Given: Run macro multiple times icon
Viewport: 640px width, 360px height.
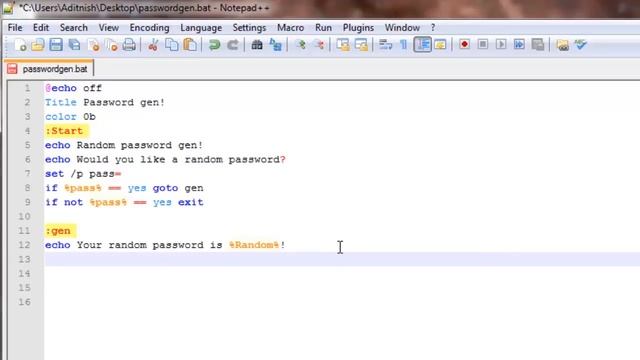Looking at the screenshot, I should coord(519,44).
